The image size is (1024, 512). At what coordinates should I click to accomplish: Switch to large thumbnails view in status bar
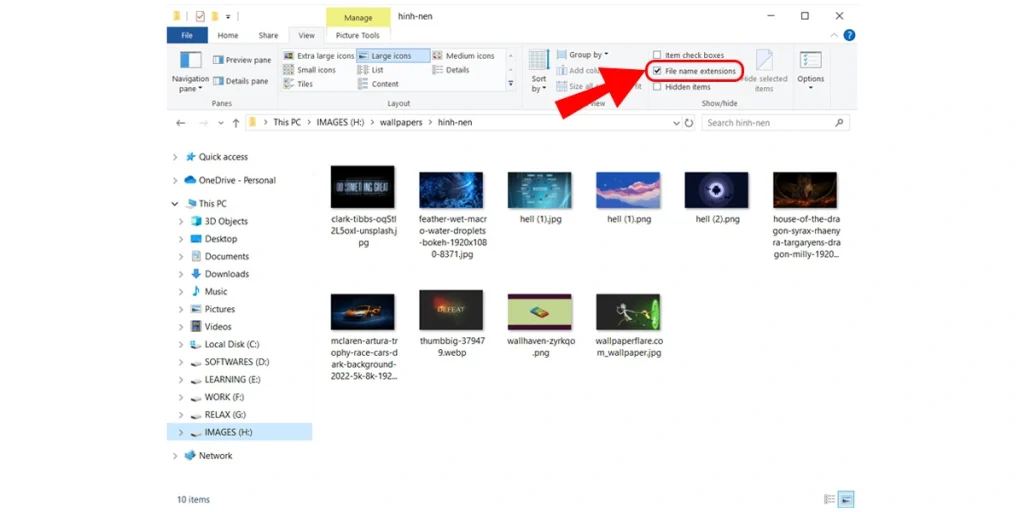(x=846, y=499)
